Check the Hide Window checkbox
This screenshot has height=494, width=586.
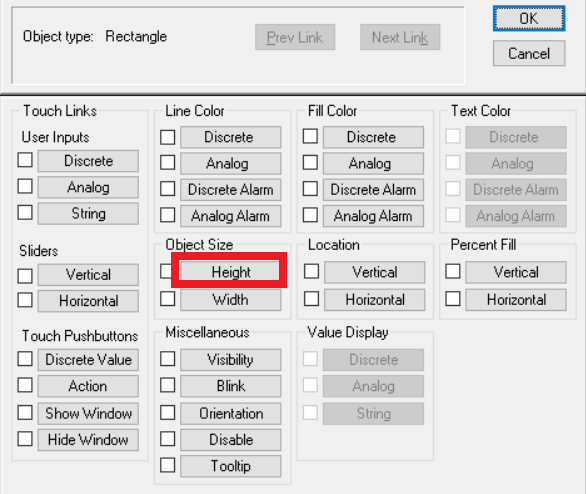pyautogui.click(x=25, y=439)
